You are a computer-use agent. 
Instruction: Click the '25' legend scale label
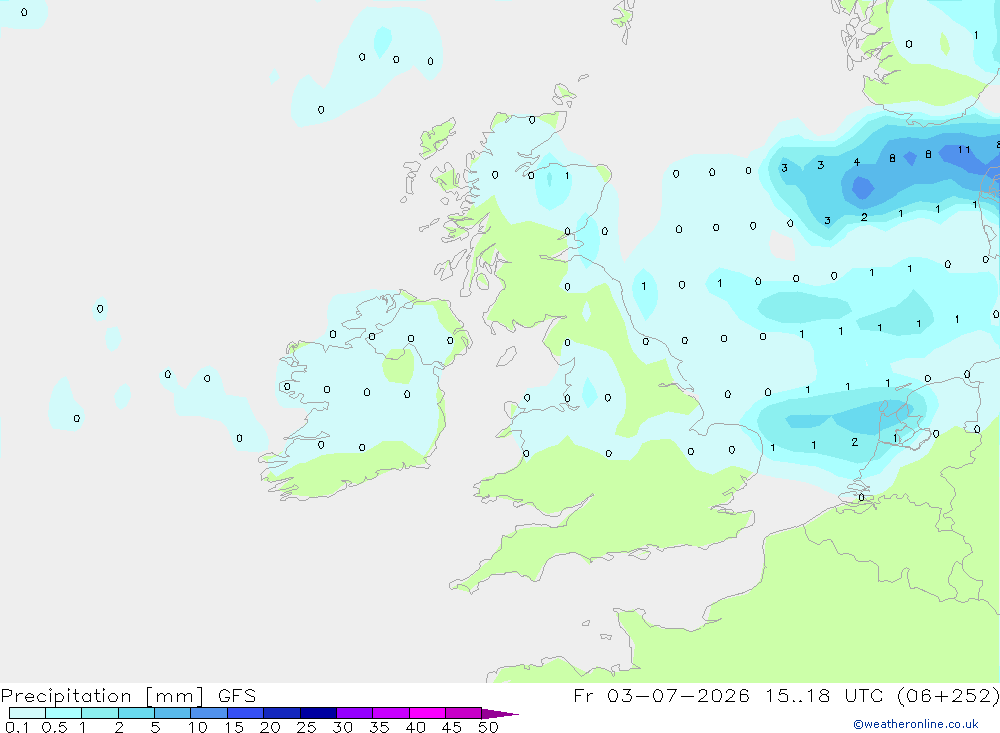click(x=307, y=727)
